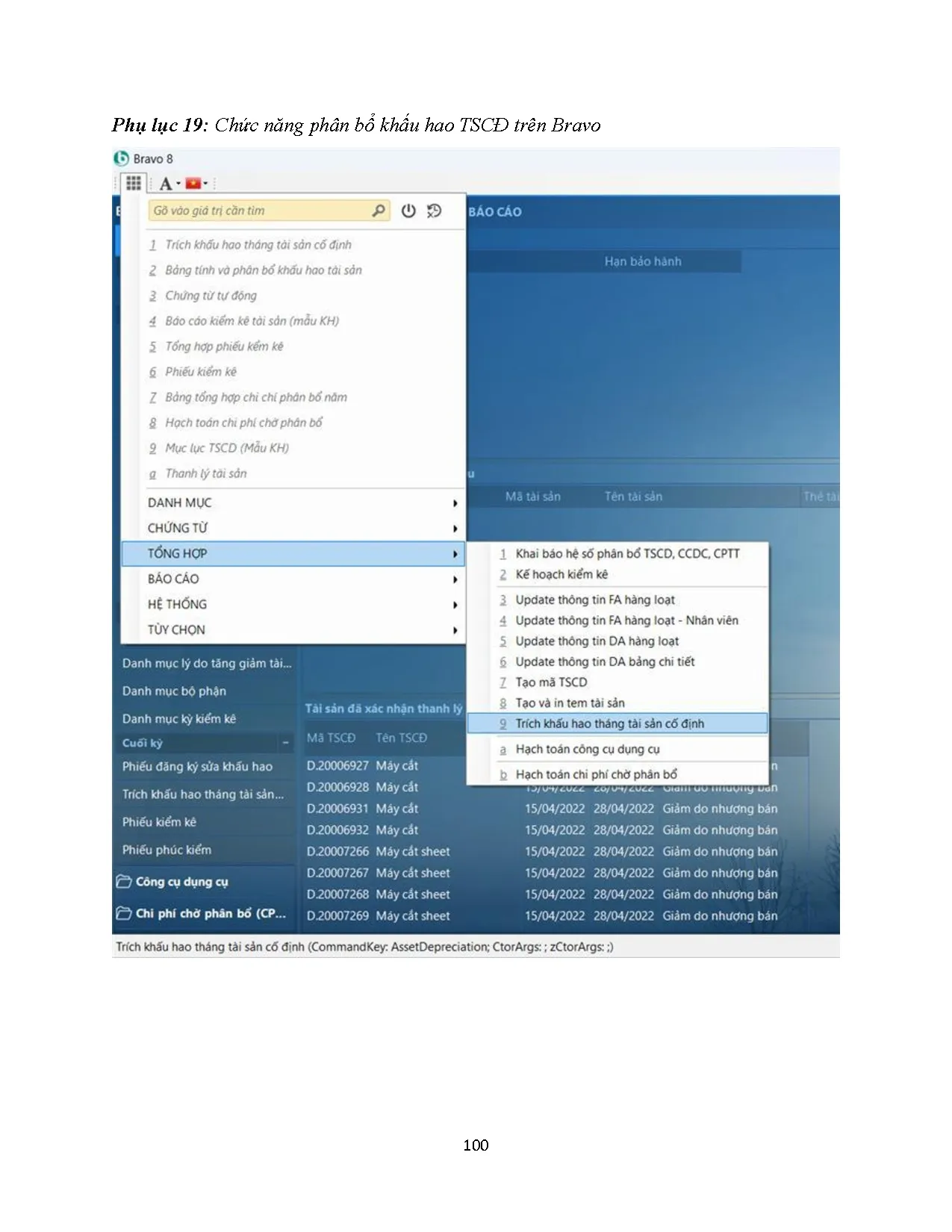The height and width of the screenshot is (1232, 952).
Task: Click the power icon beside search box
Action: coord(408,211)
